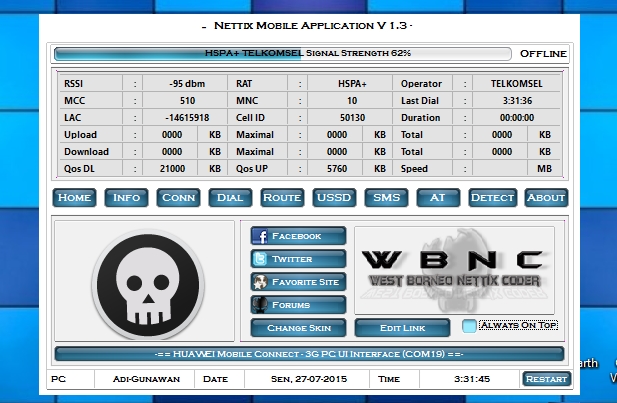Click the Operator value TELKOMSEL
This screenshot has width=617, height=403.
pos(517,84)
